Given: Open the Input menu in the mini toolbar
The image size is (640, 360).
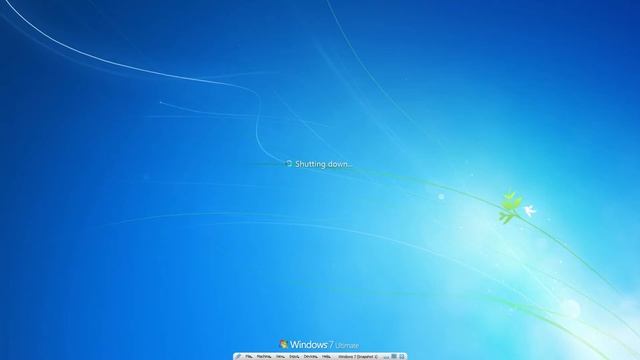Looking at the screenshot, I should 294,356.
